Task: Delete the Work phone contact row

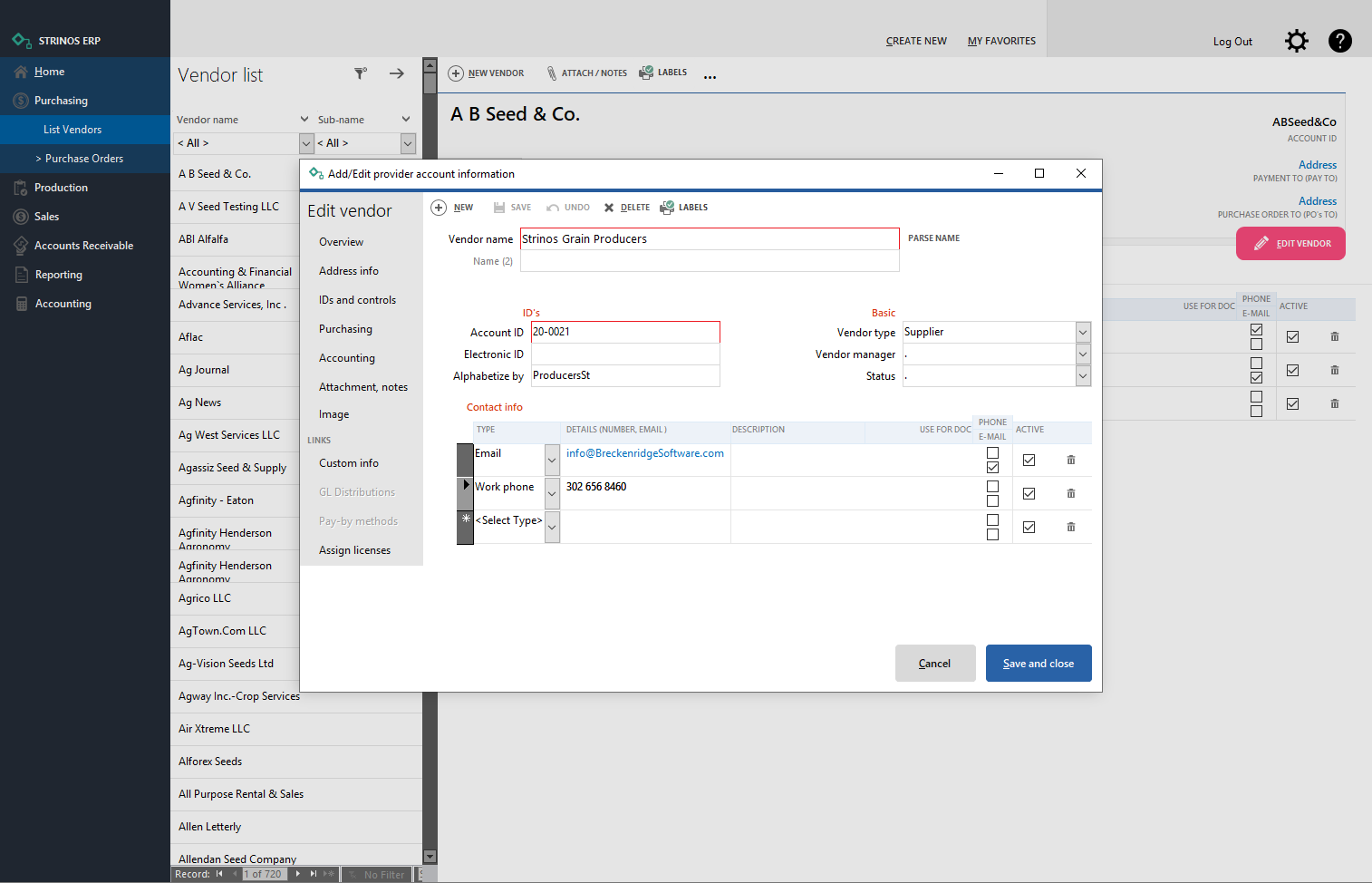Action: [1071, 493]
